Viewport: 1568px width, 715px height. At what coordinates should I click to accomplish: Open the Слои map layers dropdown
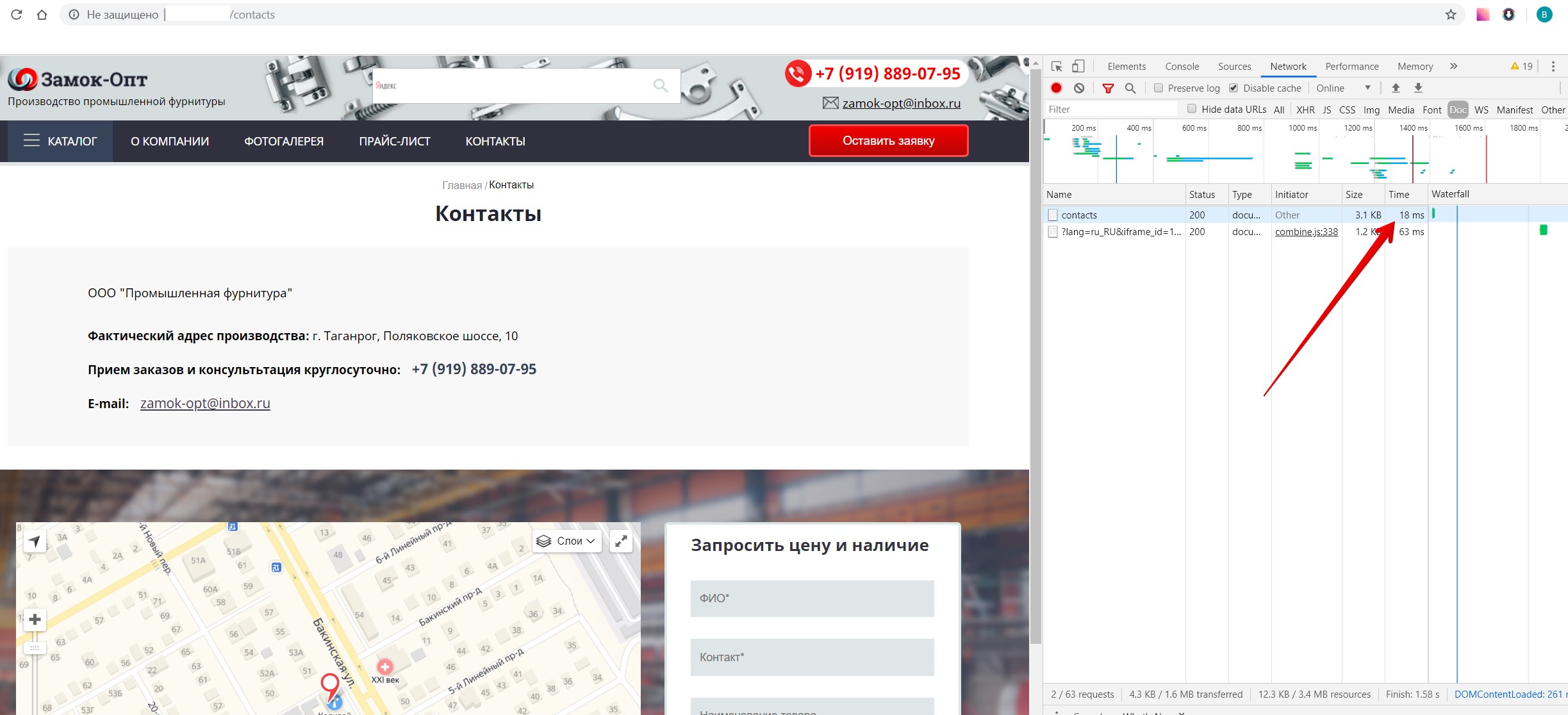pos(566,541)
